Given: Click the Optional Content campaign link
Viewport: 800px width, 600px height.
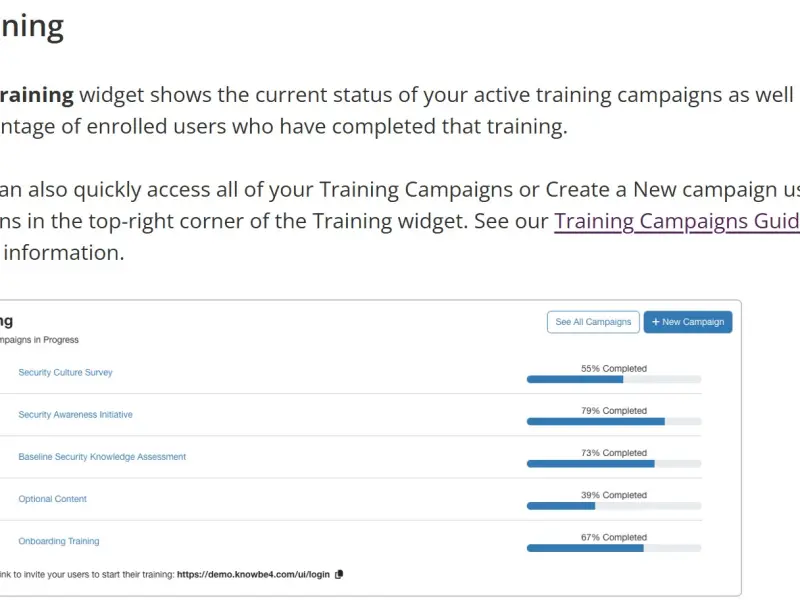Looking at the screenshot, I should pos(52,499).
